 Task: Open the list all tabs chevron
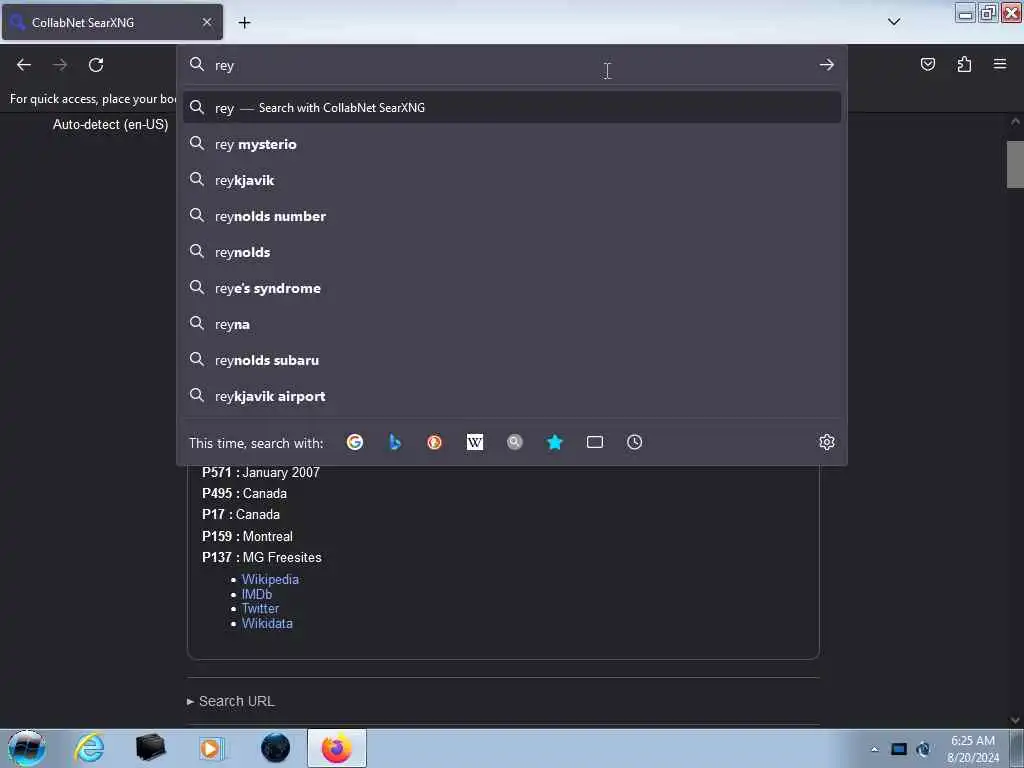pos(894,22)
